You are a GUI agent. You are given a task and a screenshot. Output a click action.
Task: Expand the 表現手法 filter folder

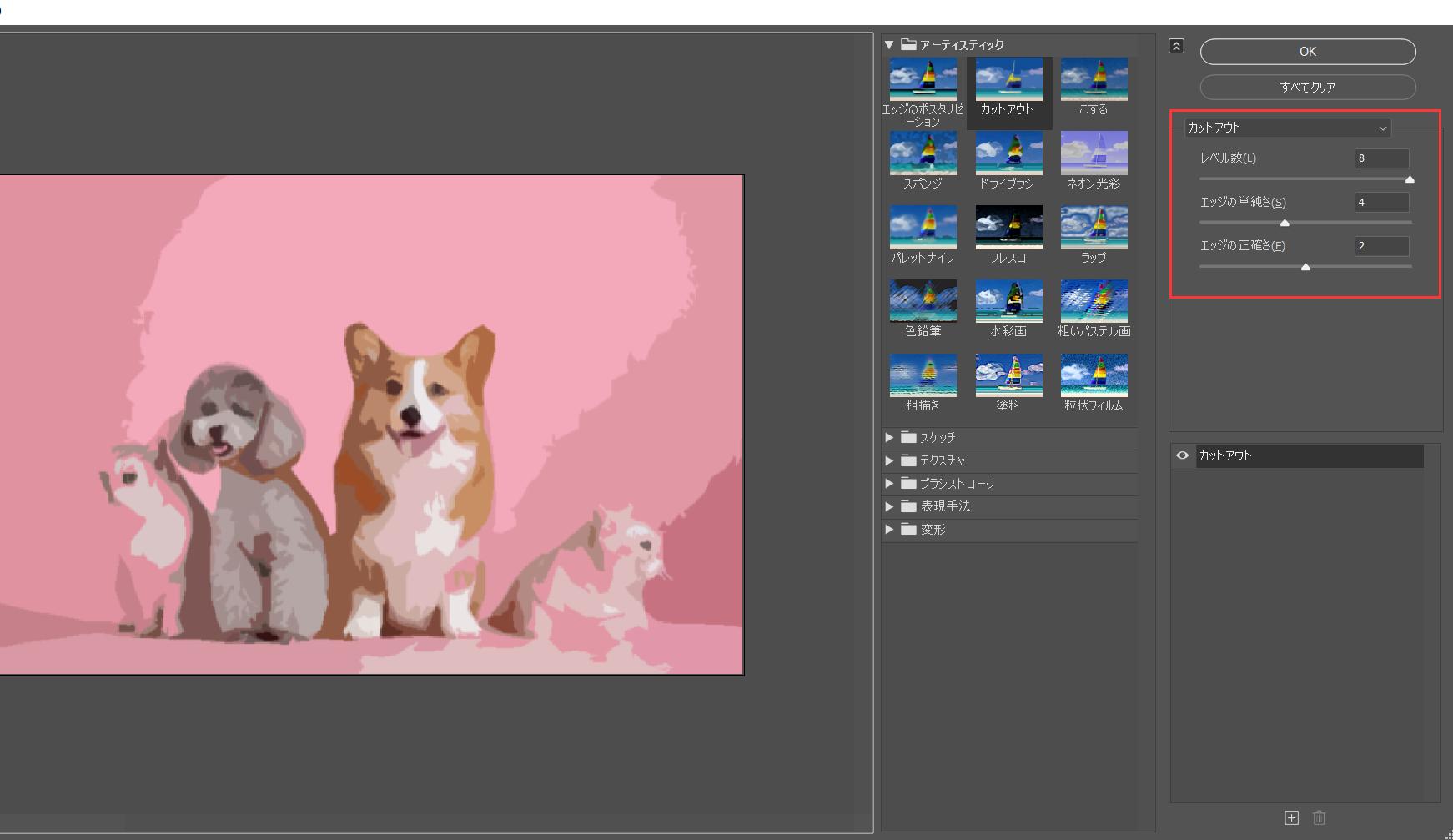(889, 506)
